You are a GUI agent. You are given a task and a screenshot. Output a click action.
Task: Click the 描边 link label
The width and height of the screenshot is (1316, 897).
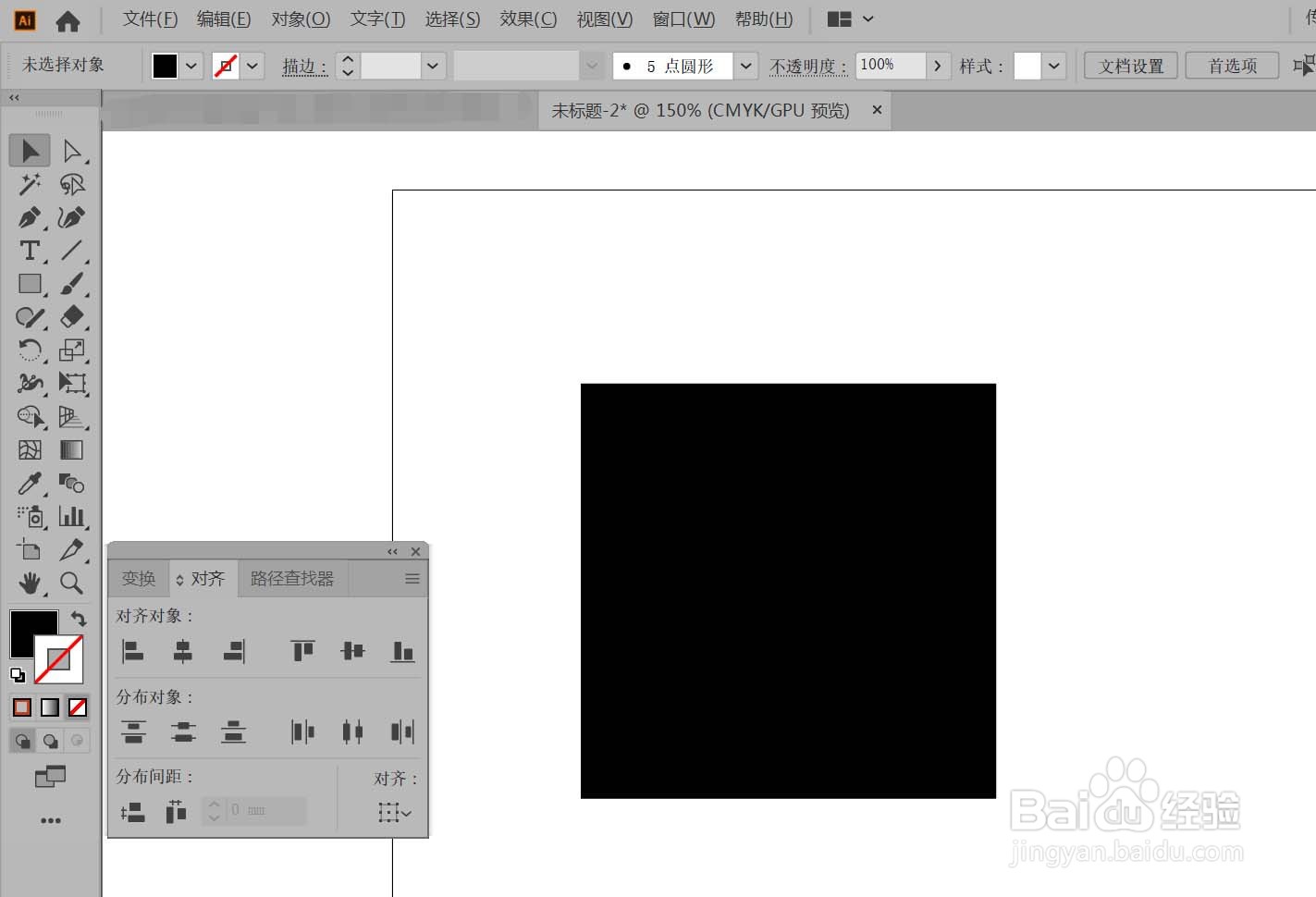[x=304, y=67]
